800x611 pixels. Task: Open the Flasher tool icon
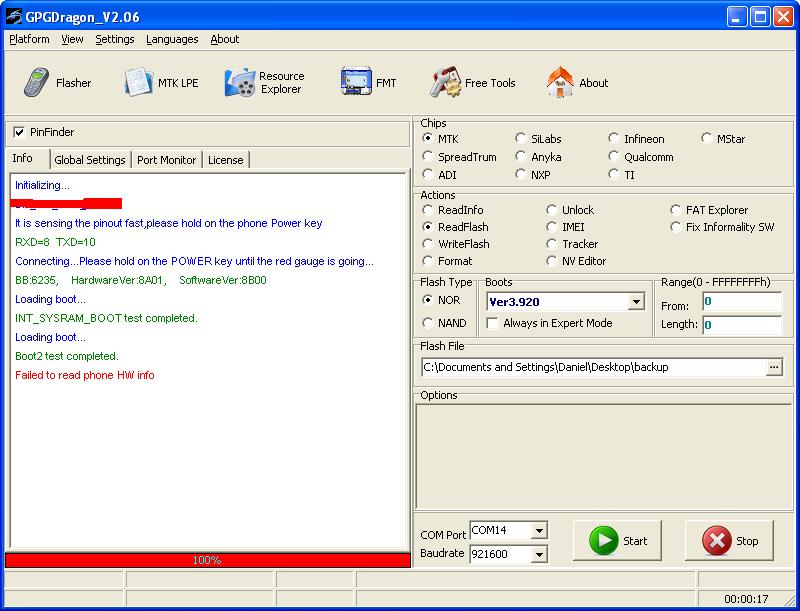[37, 83]
